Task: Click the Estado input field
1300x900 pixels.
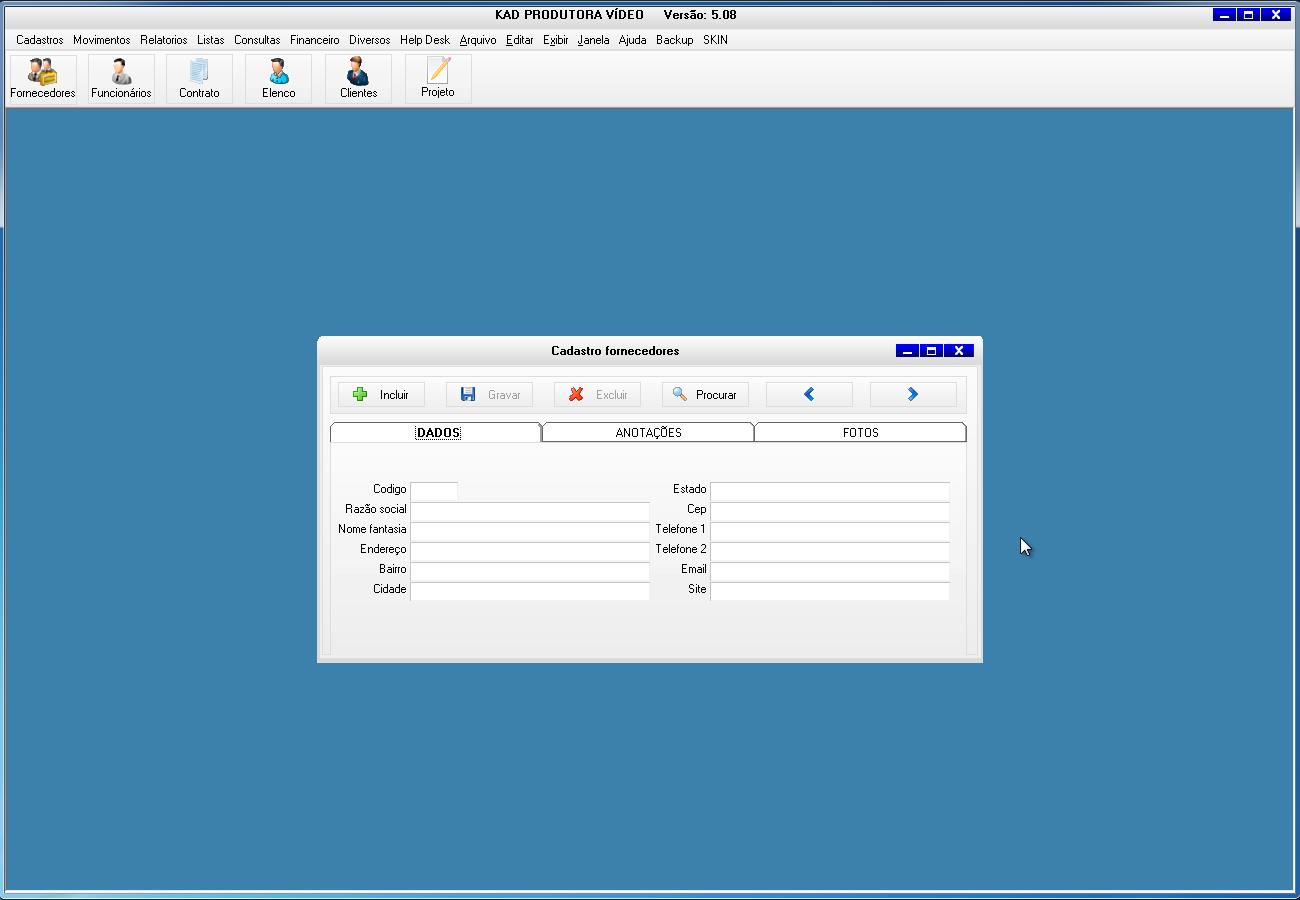Action: (x=830, y=491)
